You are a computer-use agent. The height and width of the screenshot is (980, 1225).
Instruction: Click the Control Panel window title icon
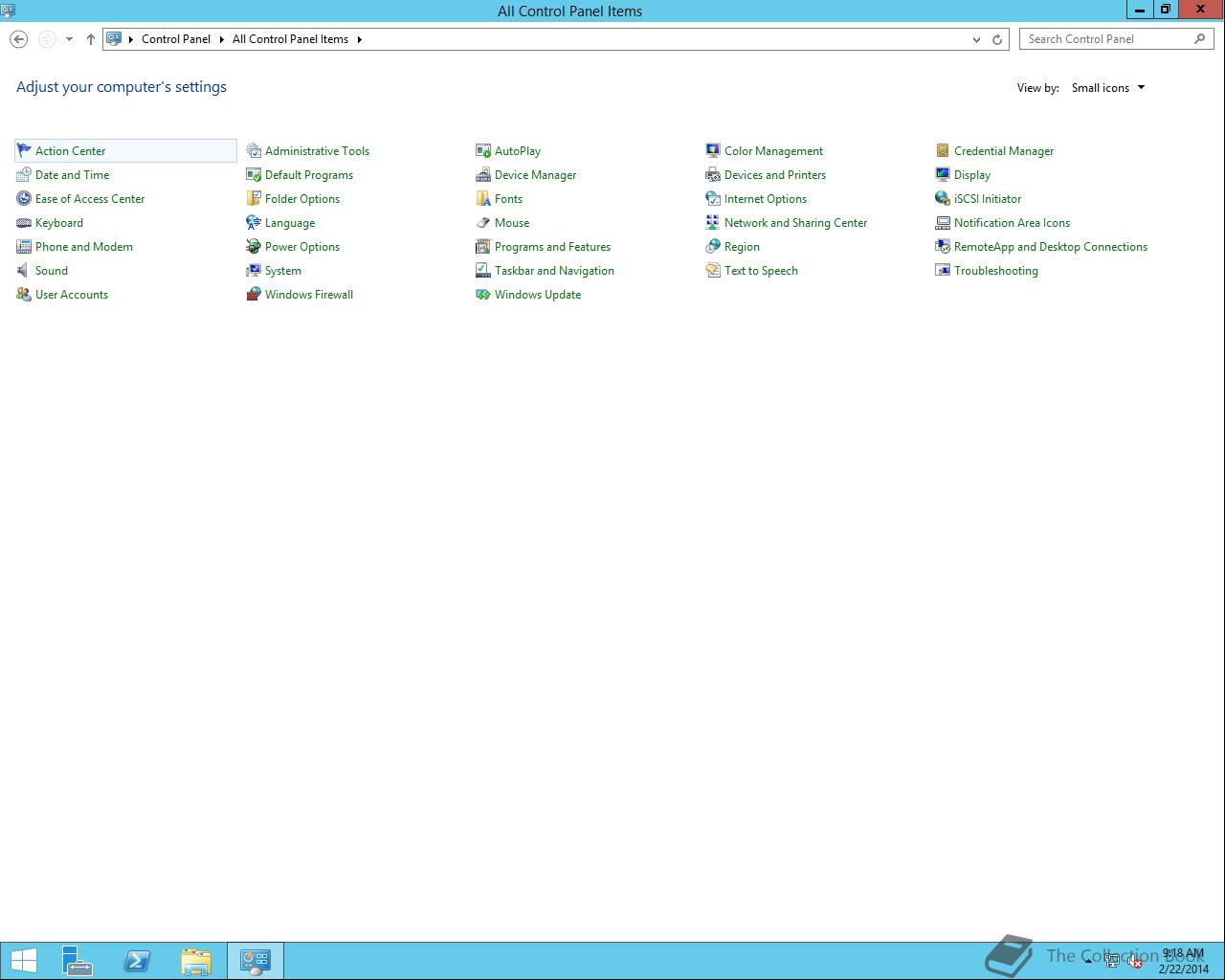pos(8,10)
